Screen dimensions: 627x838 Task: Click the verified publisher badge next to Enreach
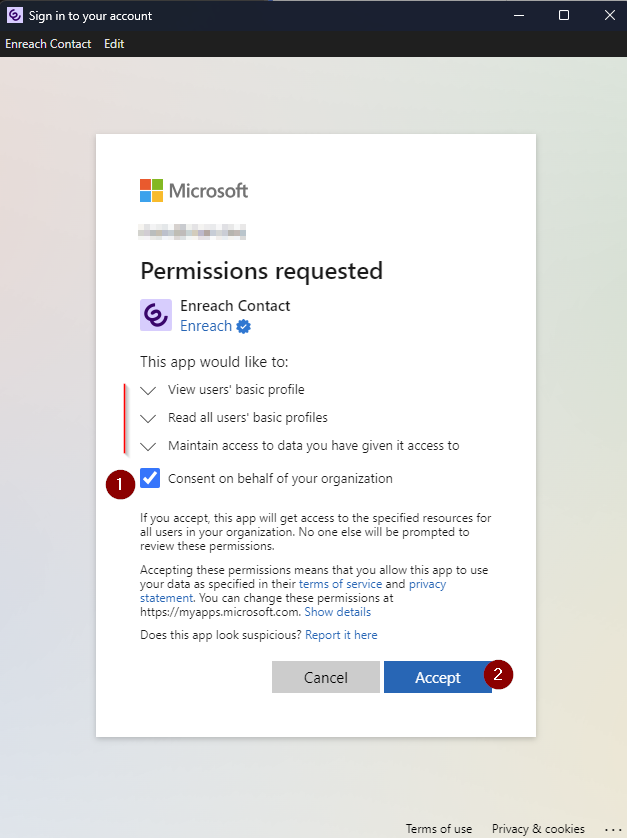[244, 326]
